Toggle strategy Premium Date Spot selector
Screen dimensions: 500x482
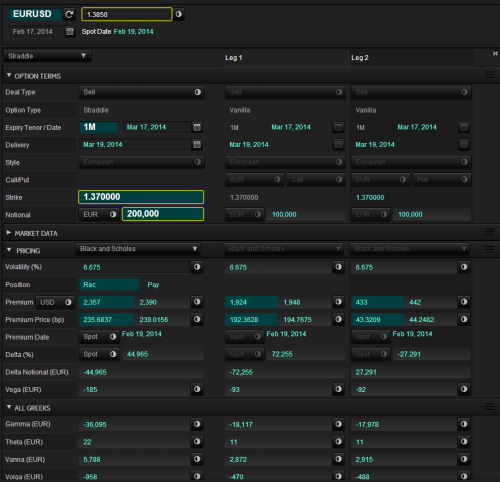click(99, 337)
